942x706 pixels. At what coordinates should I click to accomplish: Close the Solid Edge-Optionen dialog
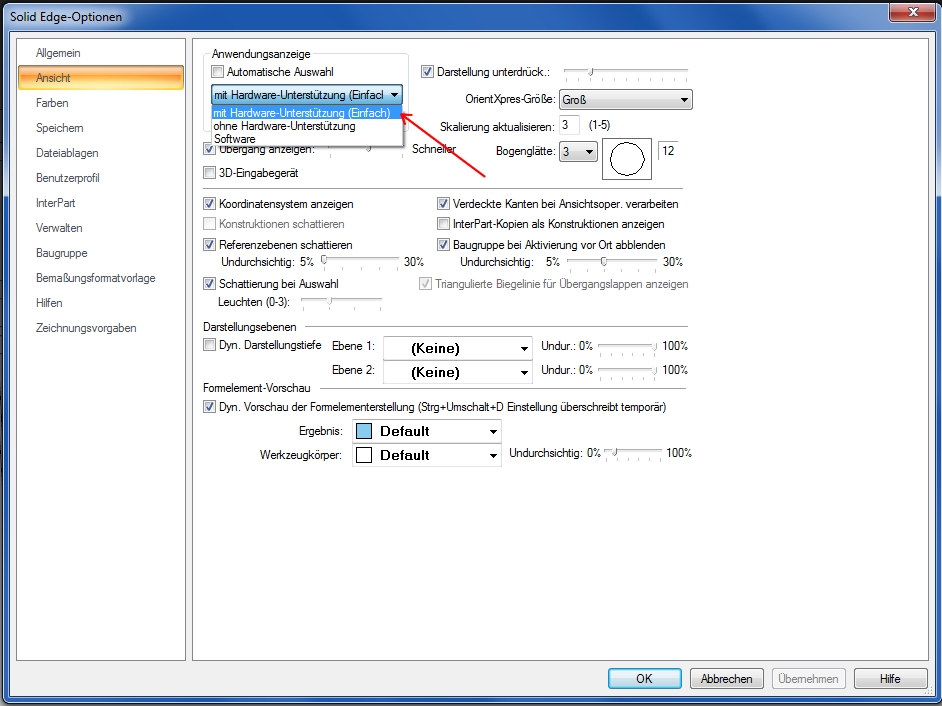pyautogui.click(x=913, y=11)
